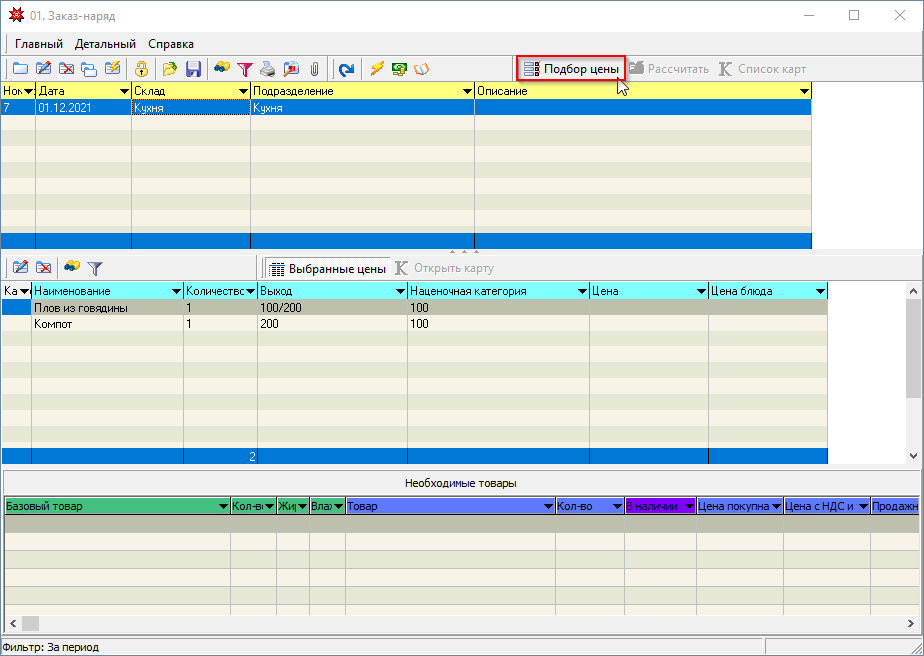
Task: Open the Дата column dropdown arrow
Action: (123, 91)
